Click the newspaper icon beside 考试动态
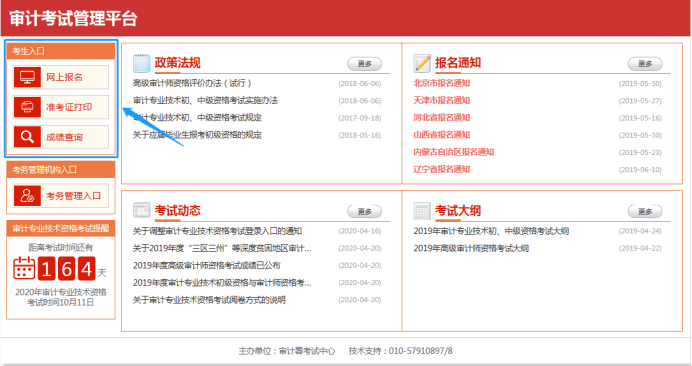 point(142,210)
